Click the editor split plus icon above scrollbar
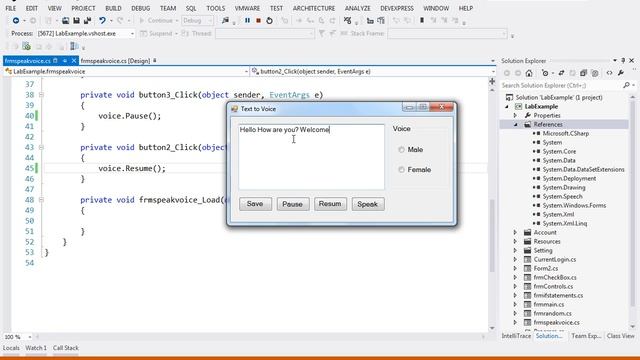Viewport: 640px width, 360px height. [x=492, y=82]
